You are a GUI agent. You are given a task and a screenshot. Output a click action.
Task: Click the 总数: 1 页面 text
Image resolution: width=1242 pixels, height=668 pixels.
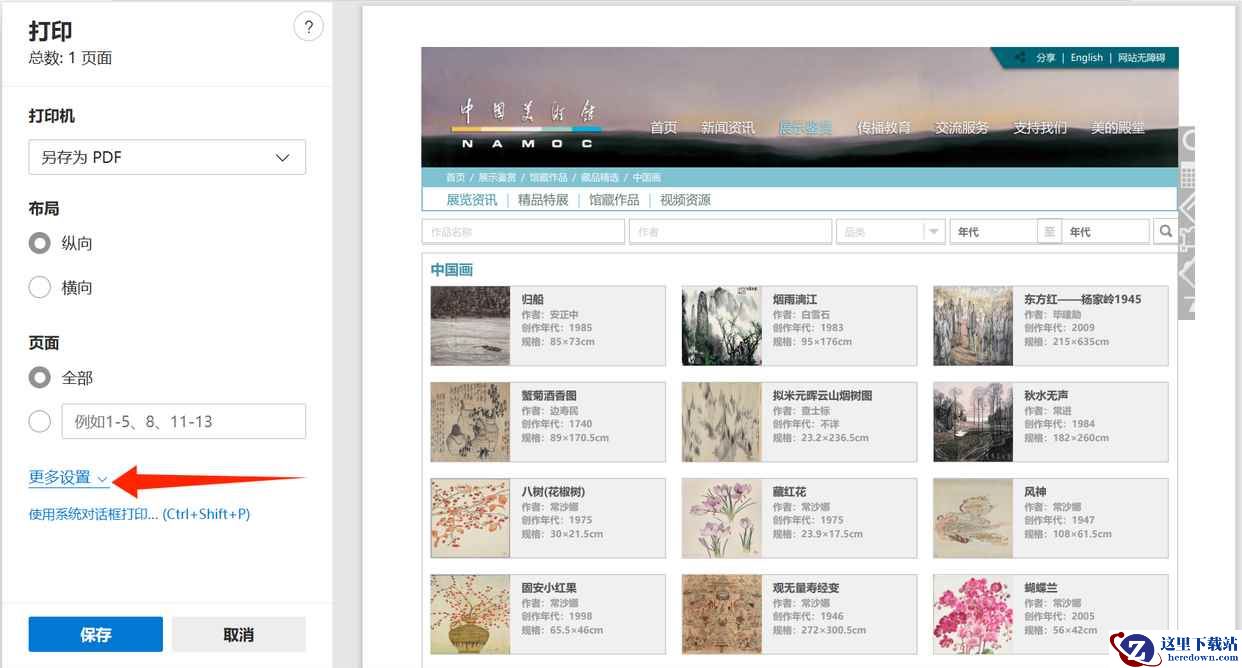pyautogui.click(x=70, y=58)
